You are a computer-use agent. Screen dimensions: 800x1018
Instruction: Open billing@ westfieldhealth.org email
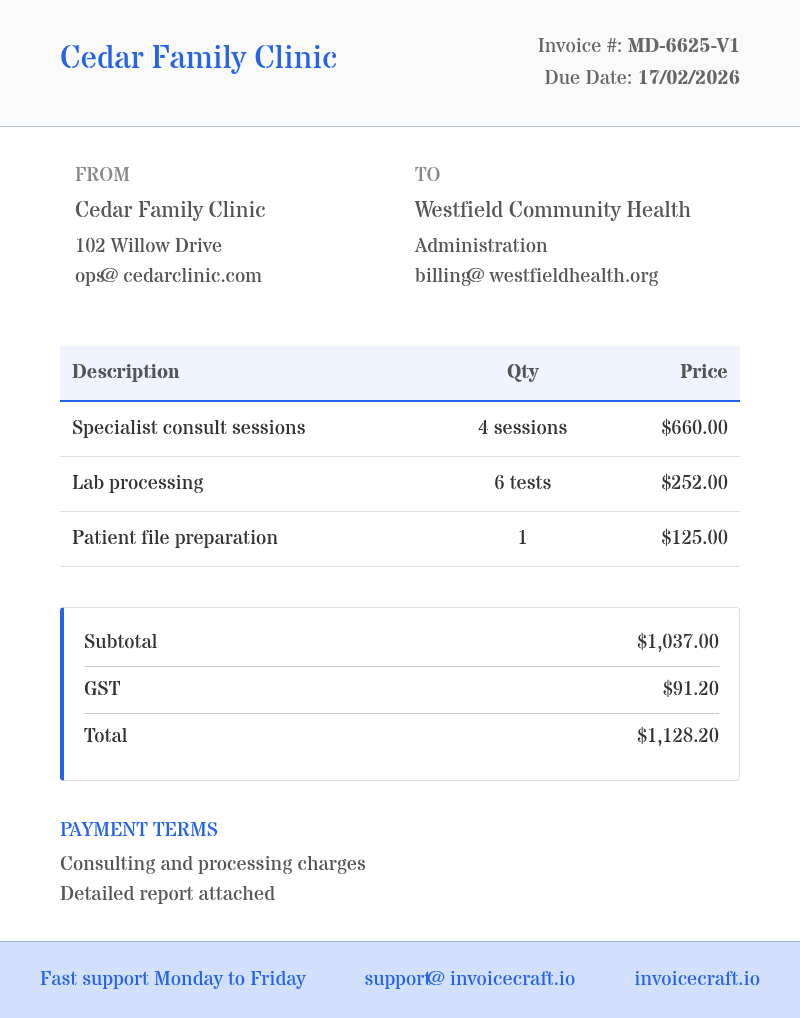tap(536, 276)
